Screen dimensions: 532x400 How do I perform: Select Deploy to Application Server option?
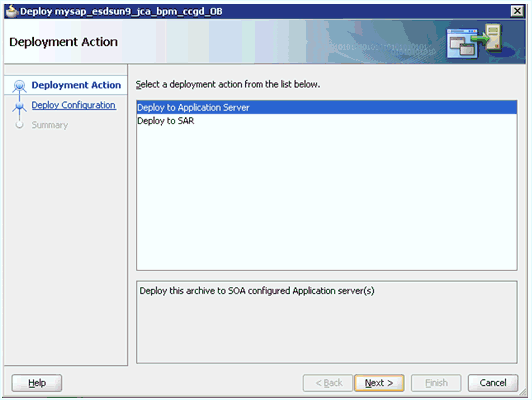[x=326, y=108]
